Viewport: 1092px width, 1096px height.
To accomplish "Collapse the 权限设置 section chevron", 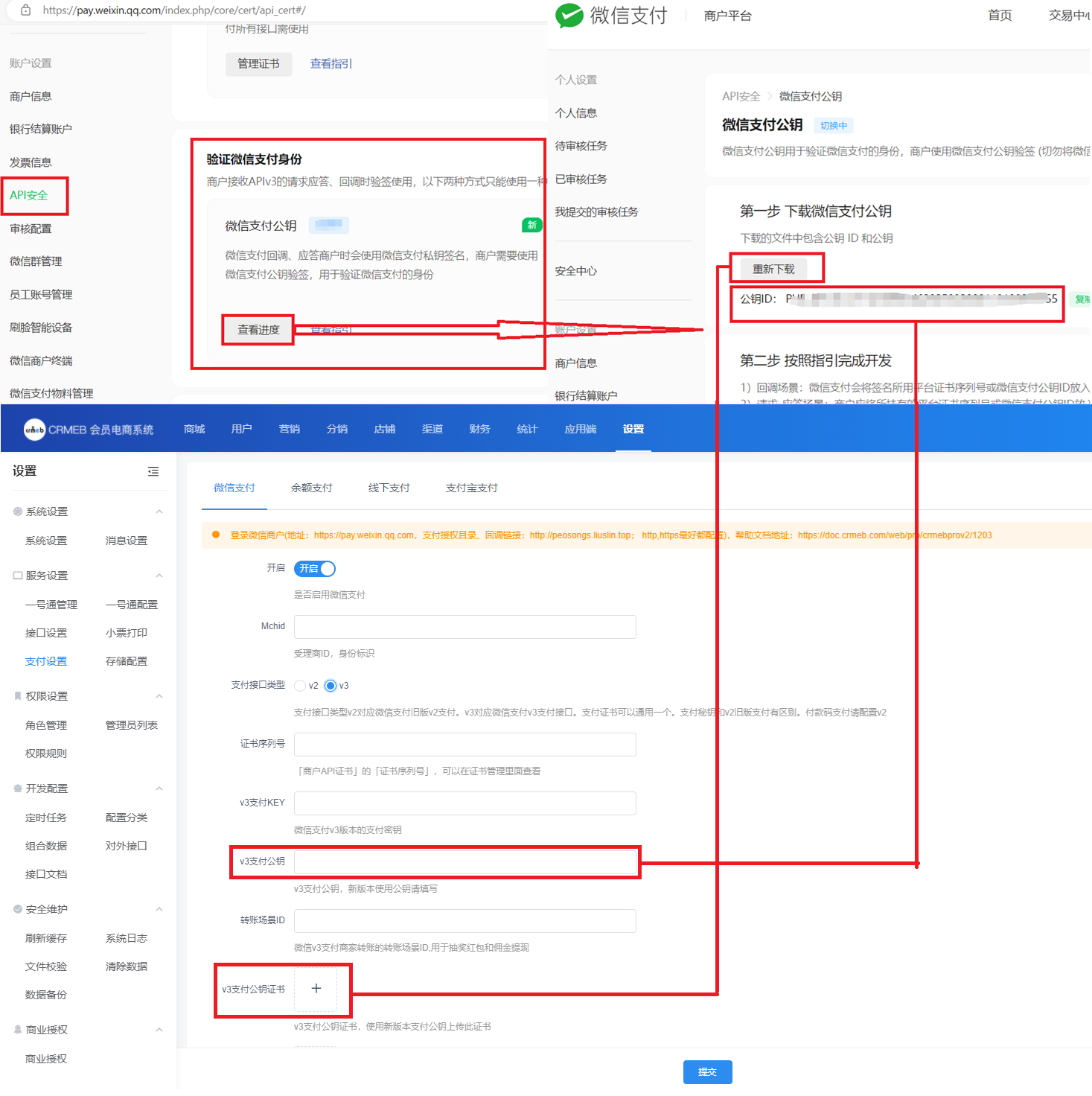I will click(159, 696).
